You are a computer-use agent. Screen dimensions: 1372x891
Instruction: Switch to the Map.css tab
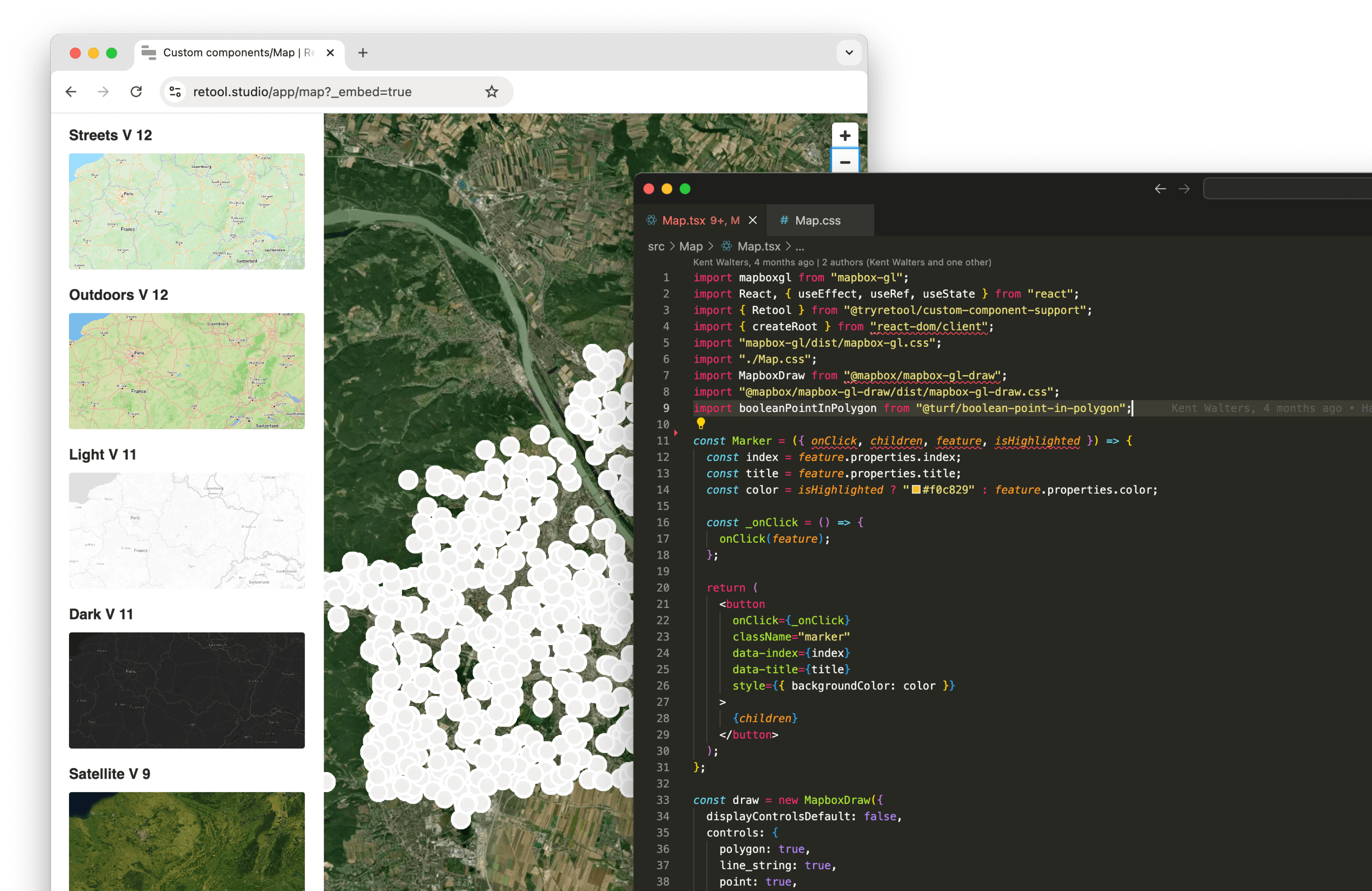point(819,220)
